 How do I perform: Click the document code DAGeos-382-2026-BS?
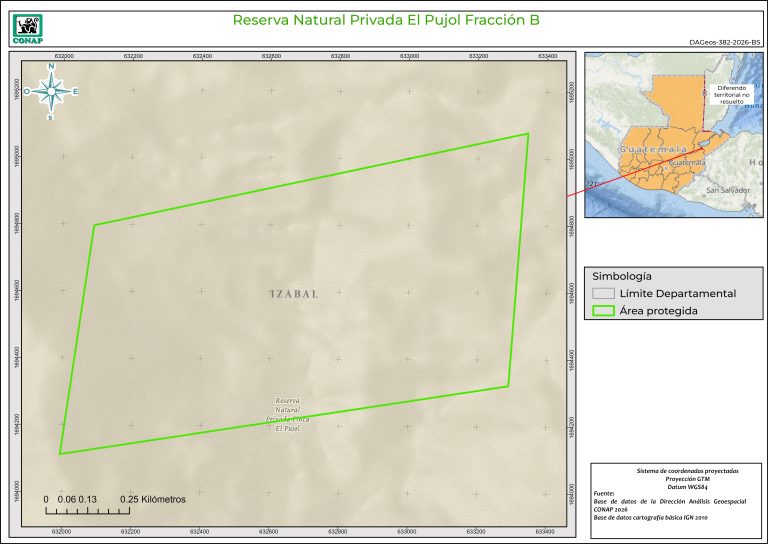[x=725, y=43]
